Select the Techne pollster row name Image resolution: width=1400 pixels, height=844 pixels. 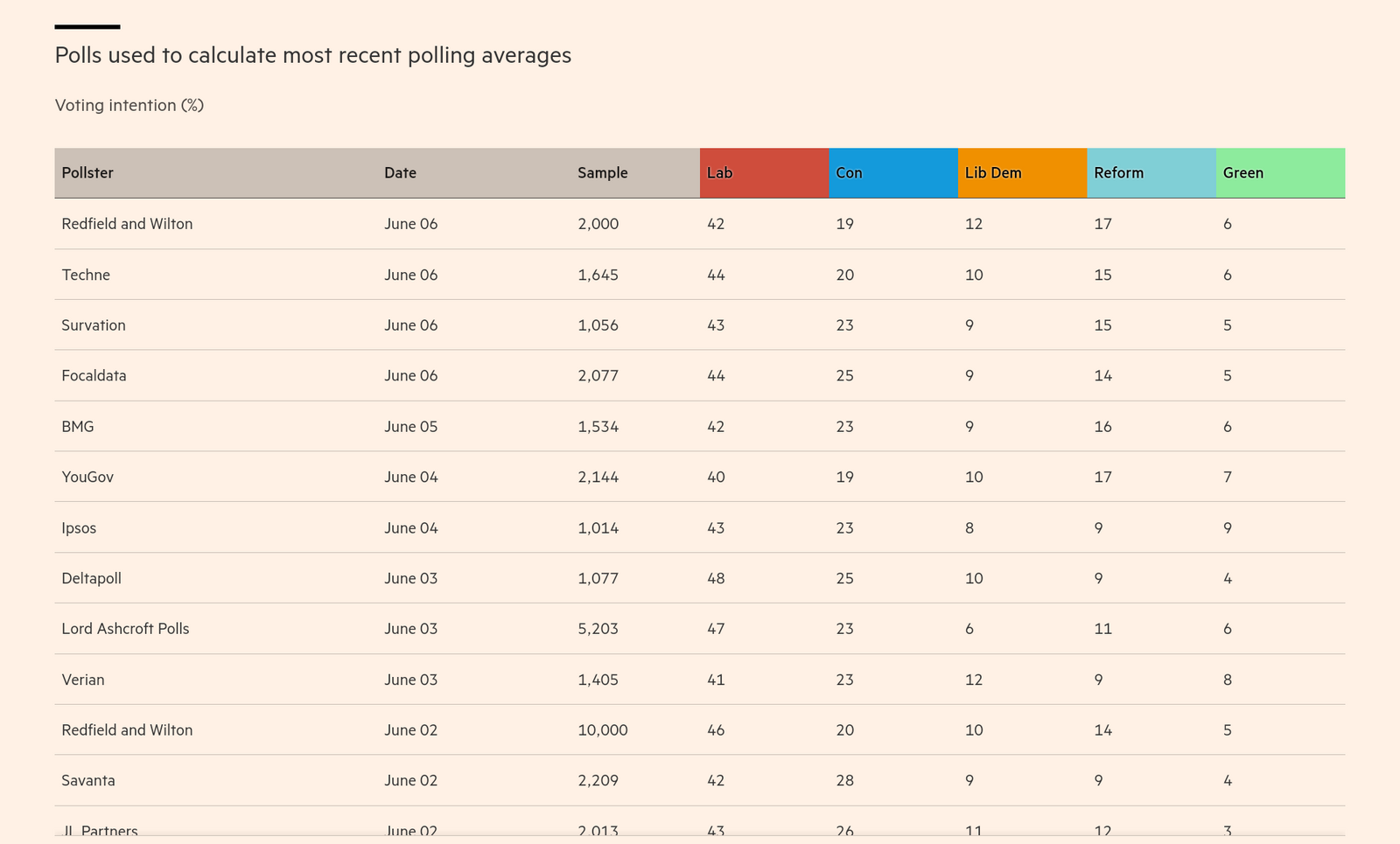coord(86,275)
